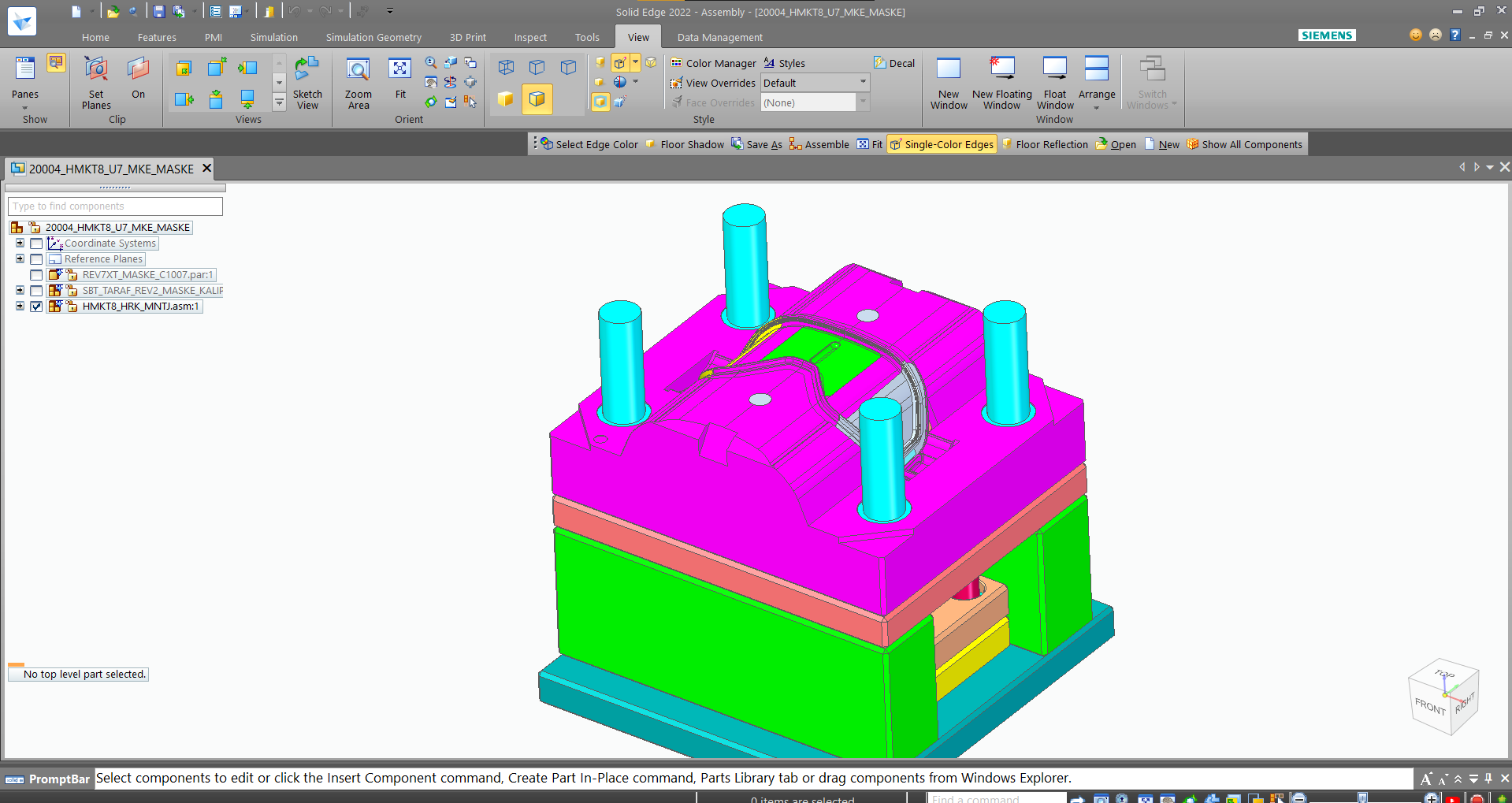Click the New button in command bar

pos(1162,144)
